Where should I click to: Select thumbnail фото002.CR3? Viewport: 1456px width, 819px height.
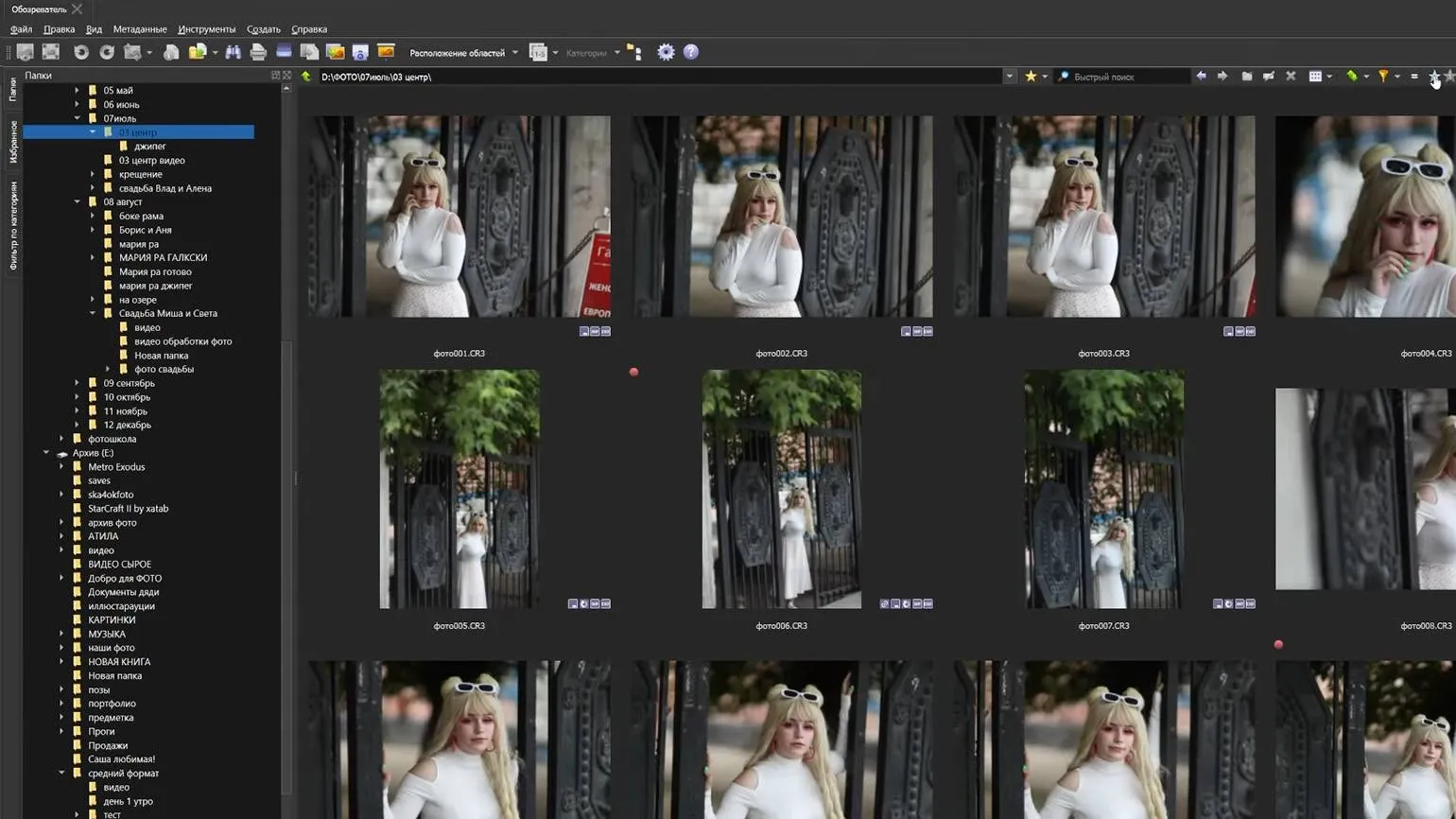tap(782, 218)
